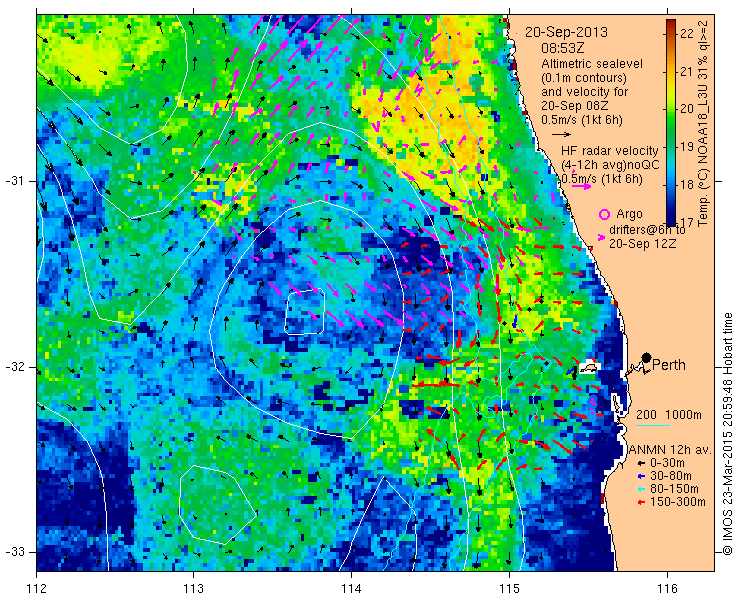Click the red 150-300m ANMN arrow symbol

coord(640,502)
